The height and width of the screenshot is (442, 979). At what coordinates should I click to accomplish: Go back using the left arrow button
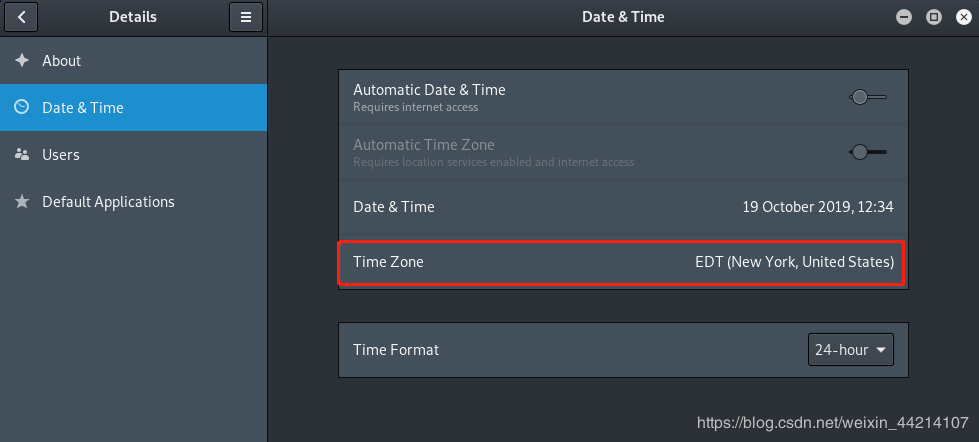pyautogui.click(x=22, y=17)
